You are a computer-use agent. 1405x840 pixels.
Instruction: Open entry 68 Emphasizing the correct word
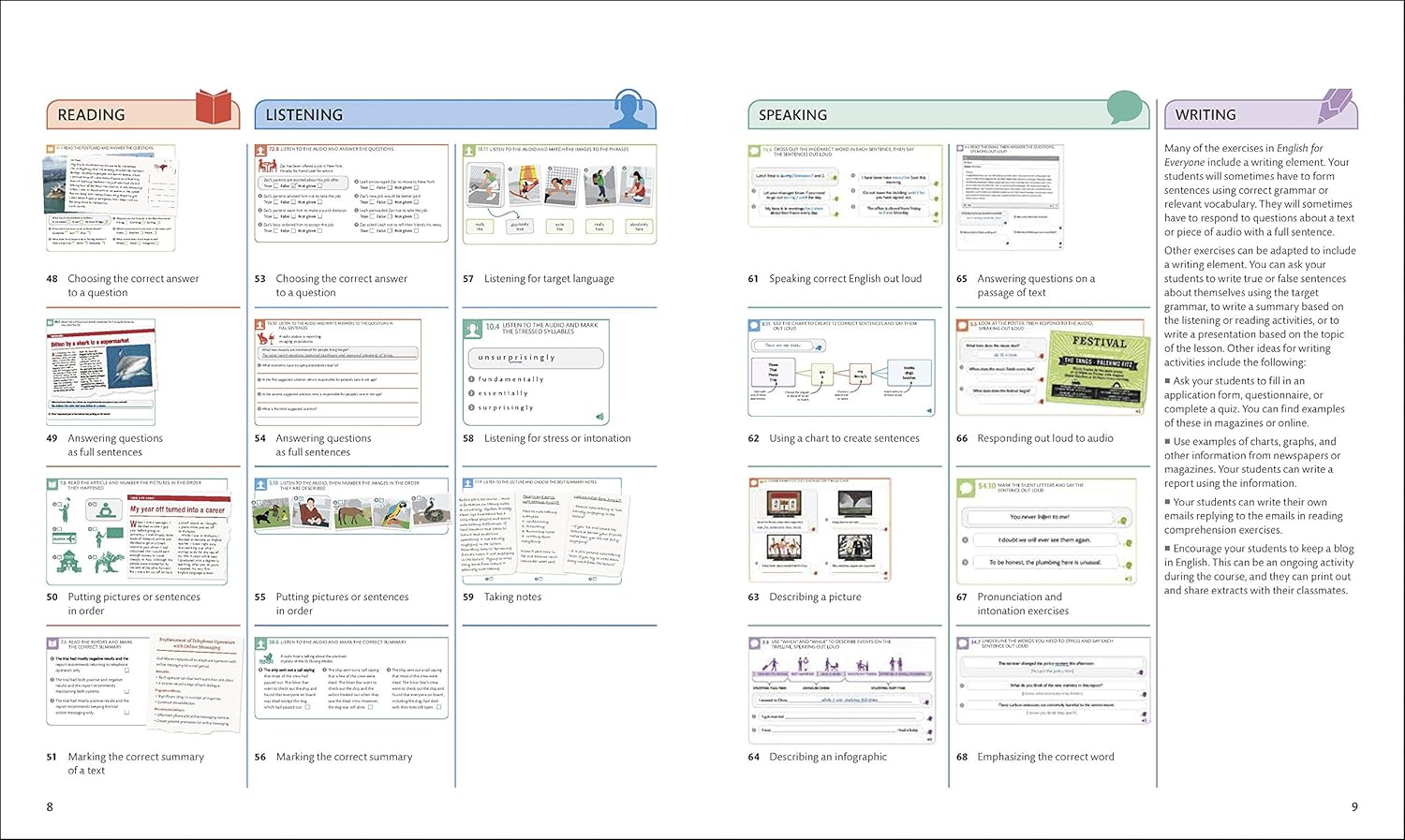click(x=1045, y=757)
